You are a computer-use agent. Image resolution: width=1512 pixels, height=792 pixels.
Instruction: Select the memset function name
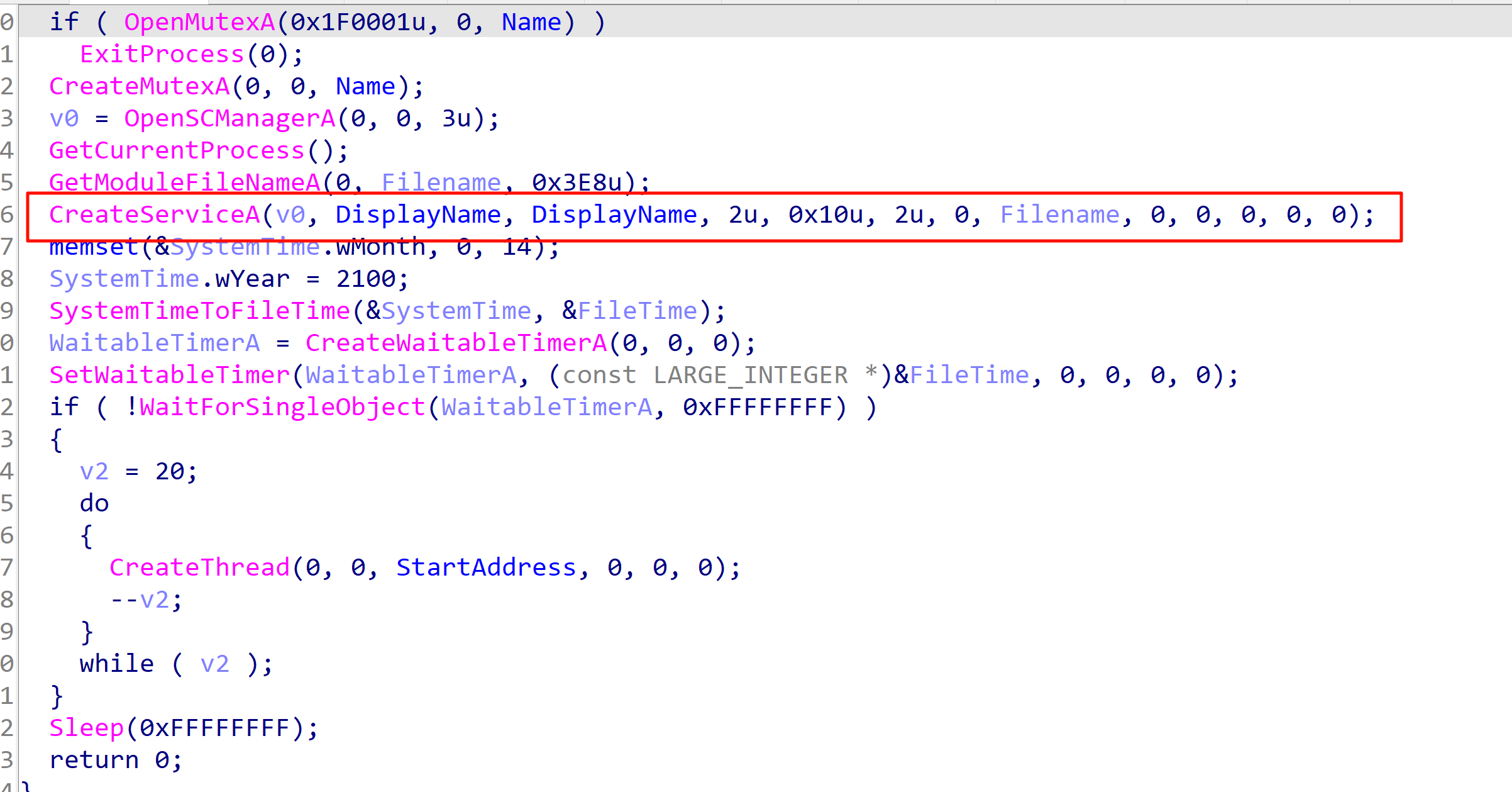[x=94, y=247]
